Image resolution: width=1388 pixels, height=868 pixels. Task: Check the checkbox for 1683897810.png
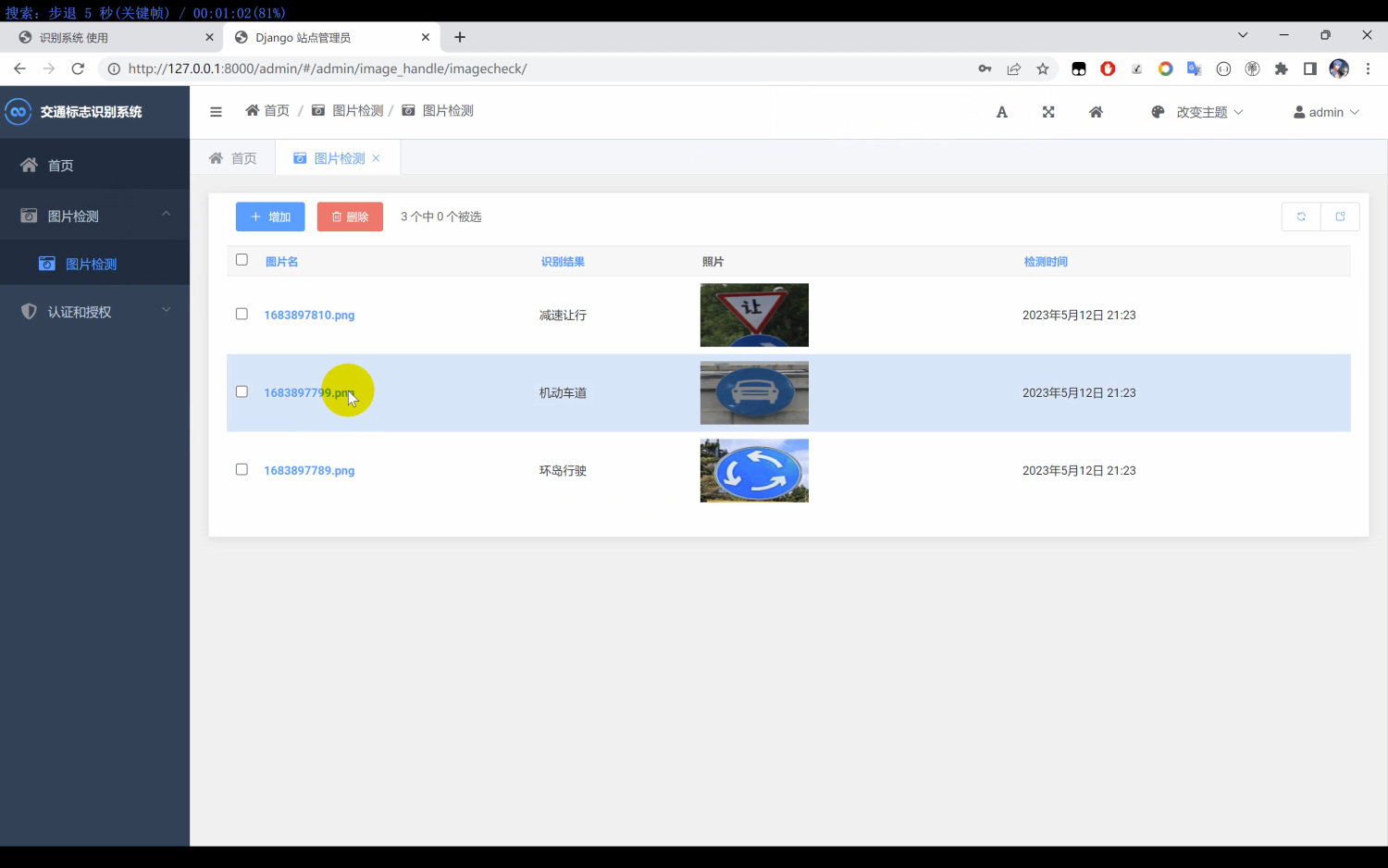tap(242, 314)
